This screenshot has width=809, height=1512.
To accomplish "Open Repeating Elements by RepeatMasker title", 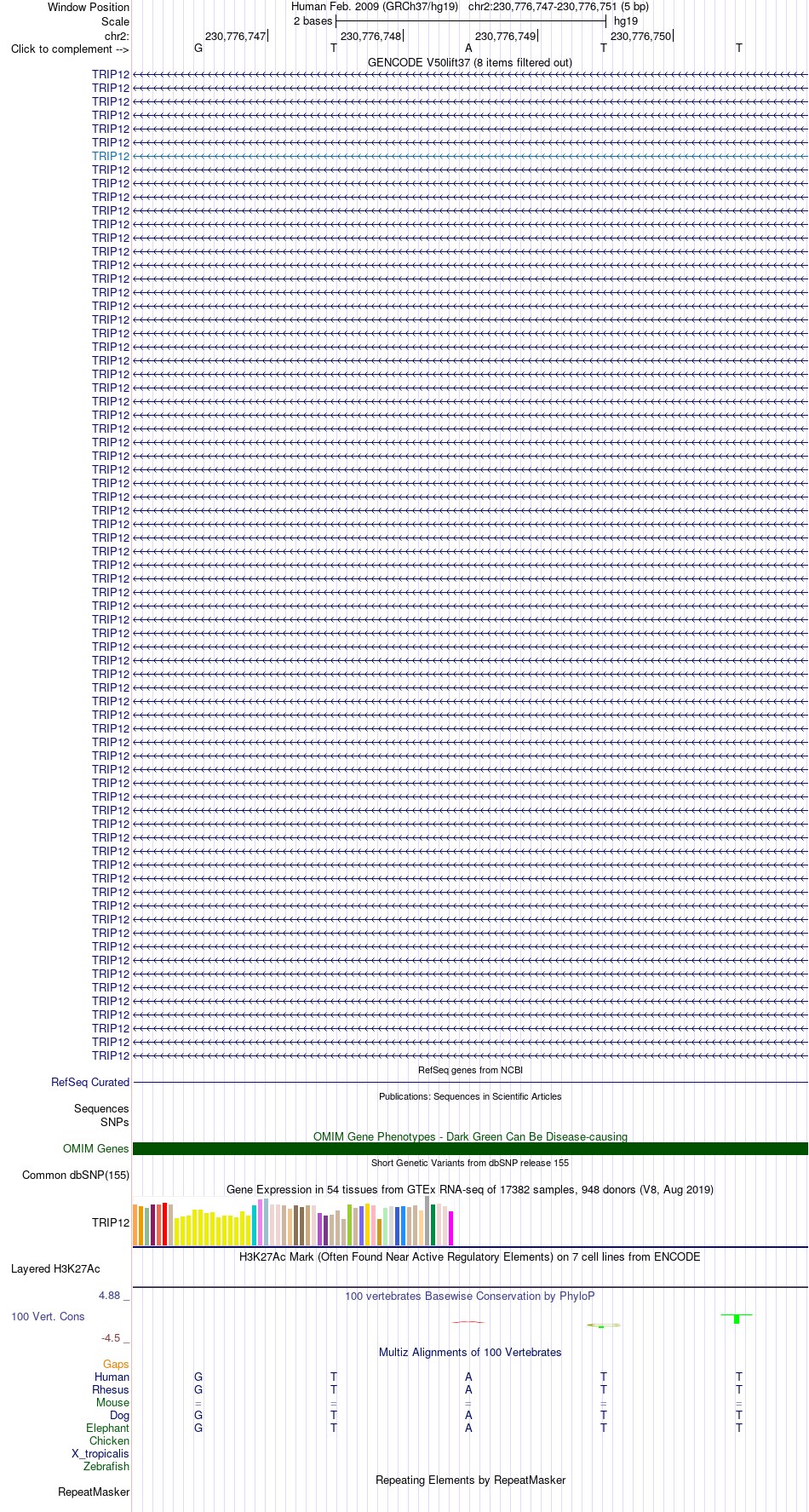I will (470, 1480).
